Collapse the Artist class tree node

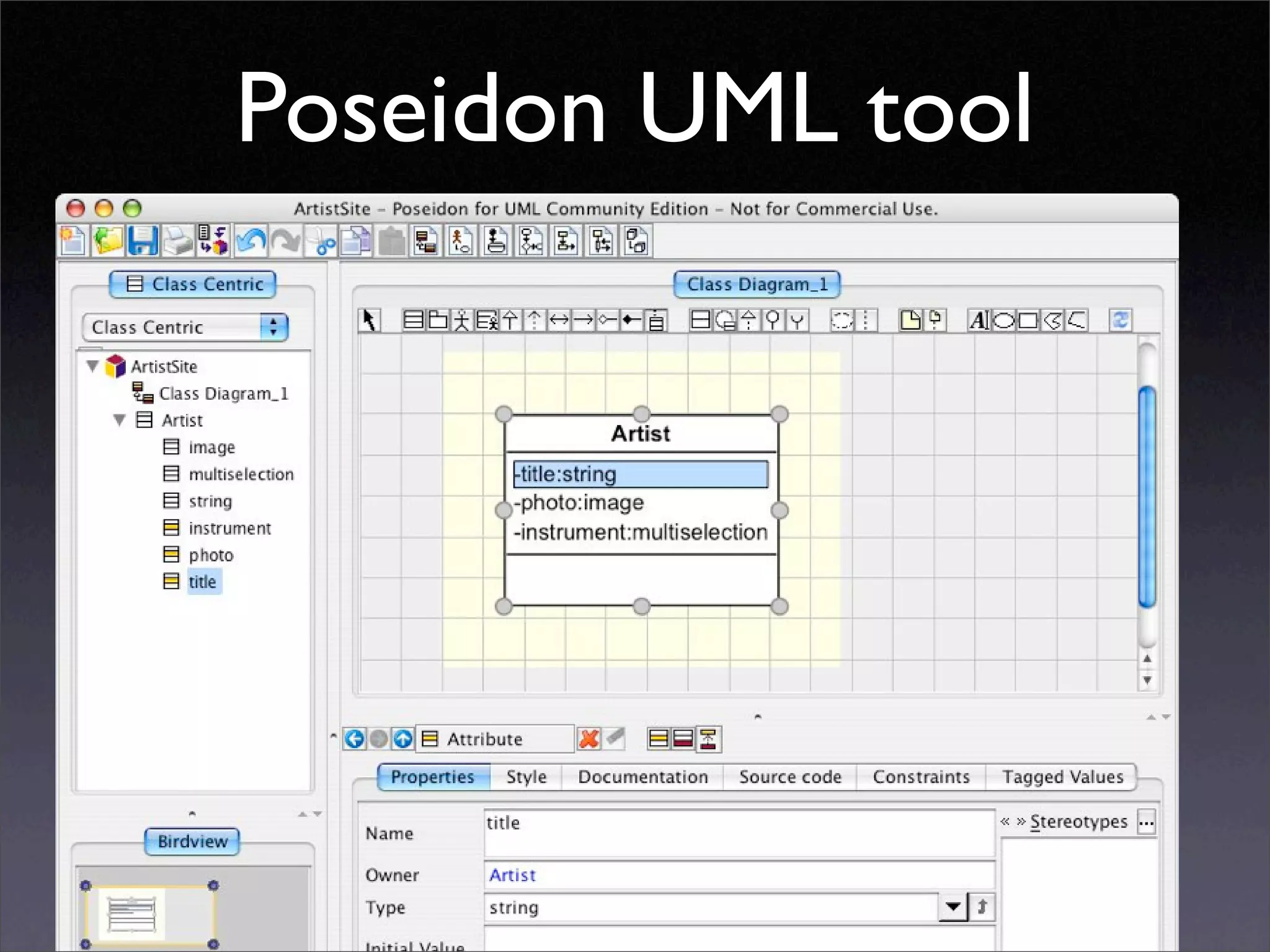(x=120, y=420)
